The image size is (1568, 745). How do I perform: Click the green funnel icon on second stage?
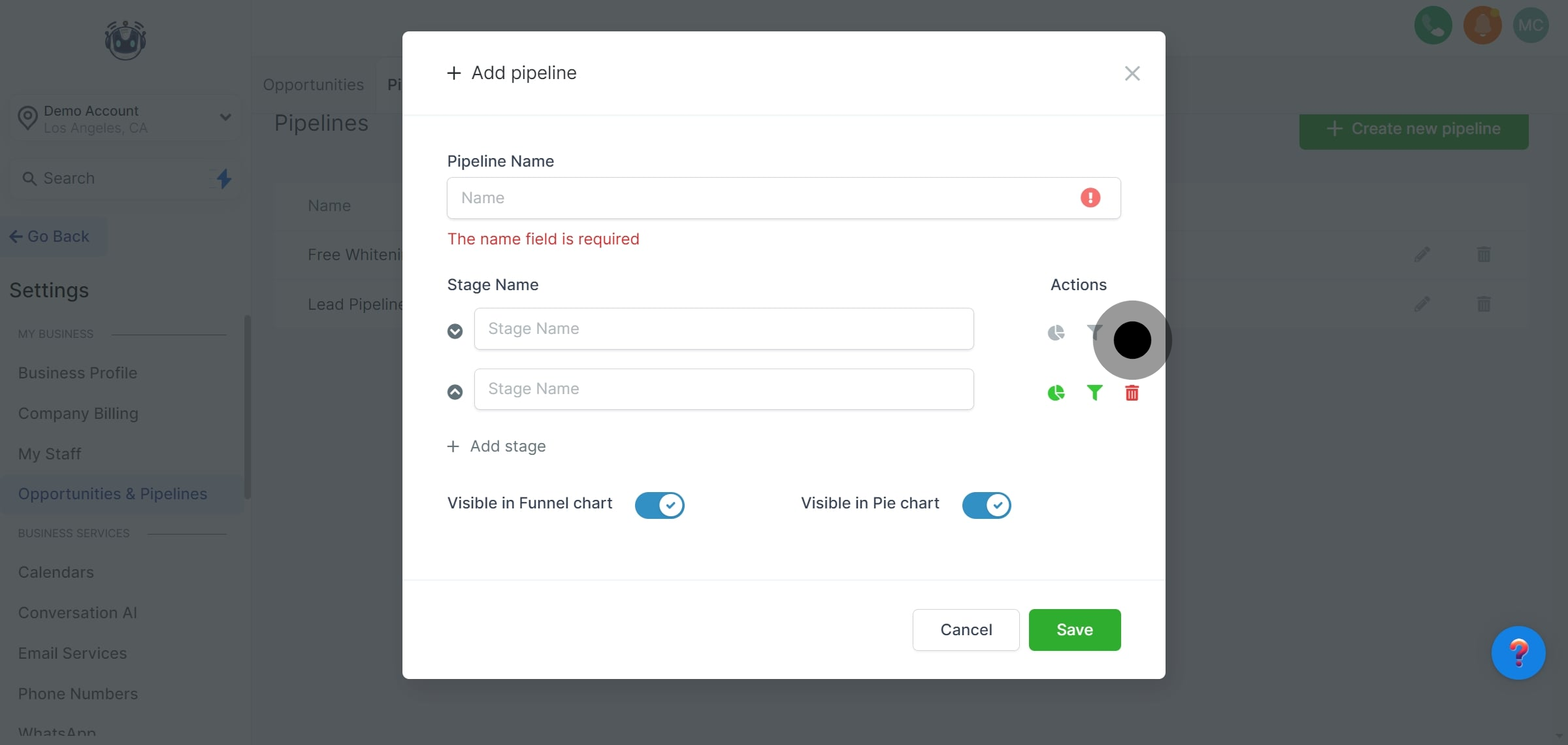coord(1094,393)
